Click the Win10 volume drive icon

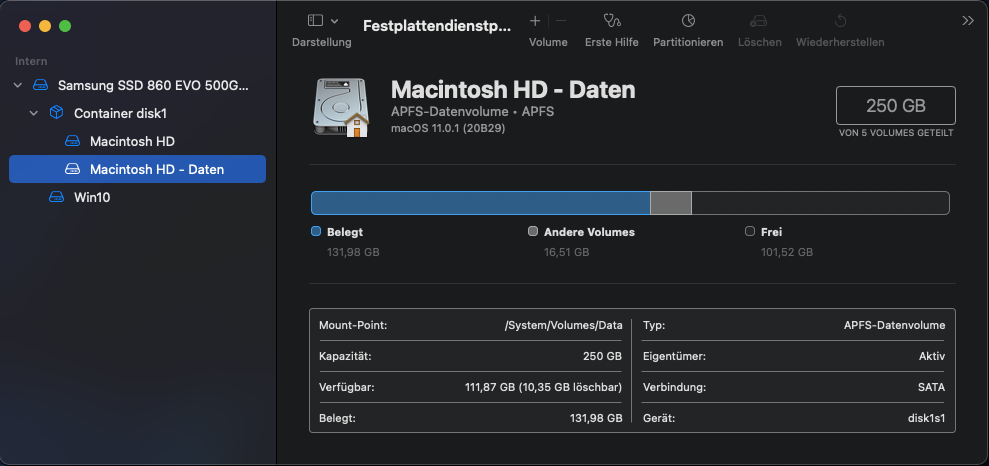(56, 197)
